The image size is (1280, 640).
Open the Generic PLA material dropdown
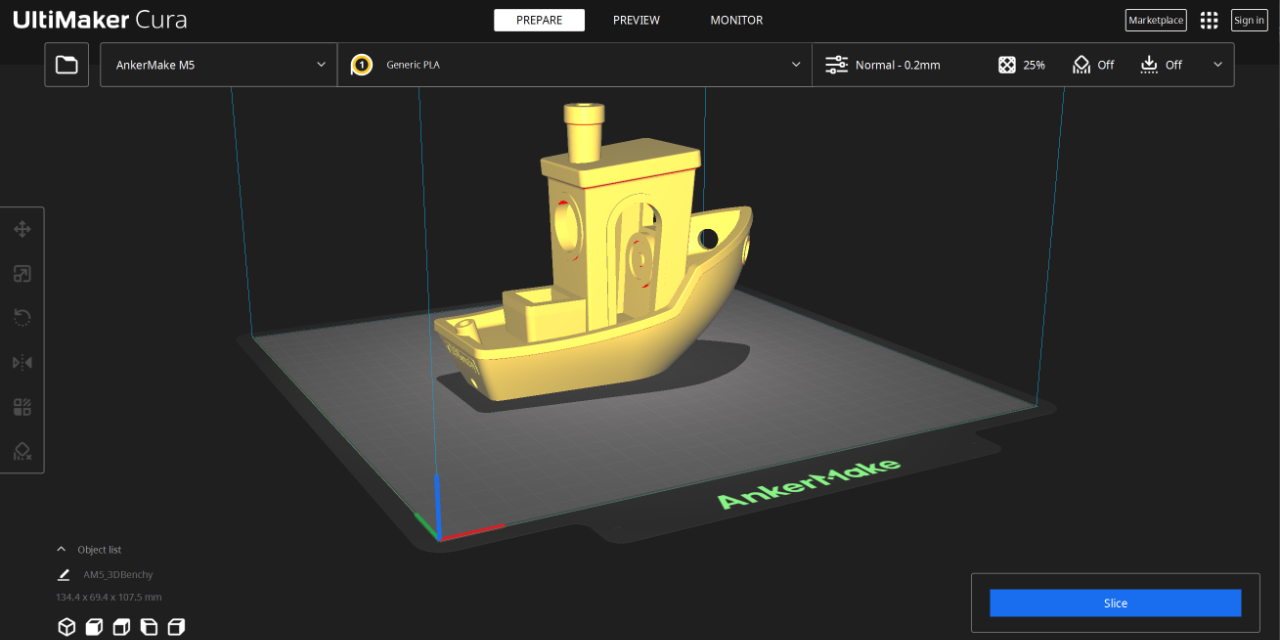[575, 64]
